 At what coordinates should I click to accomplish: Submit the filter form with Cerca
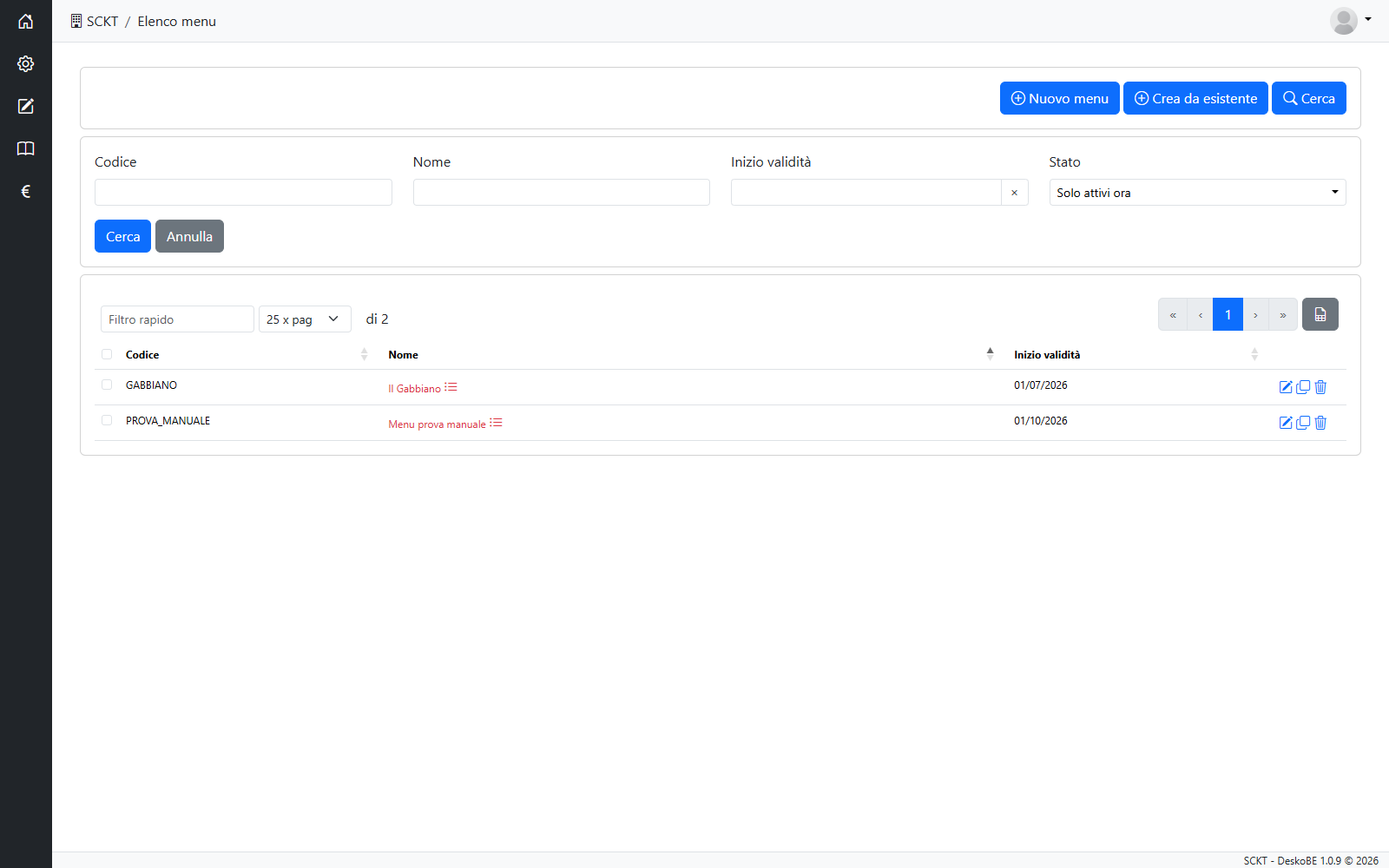[x=122, y=236]
